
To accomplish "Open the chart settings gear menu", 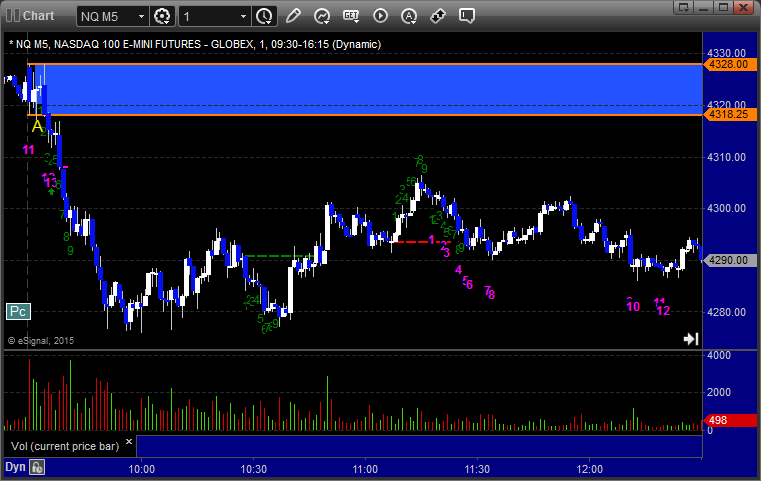I will 162,17.
